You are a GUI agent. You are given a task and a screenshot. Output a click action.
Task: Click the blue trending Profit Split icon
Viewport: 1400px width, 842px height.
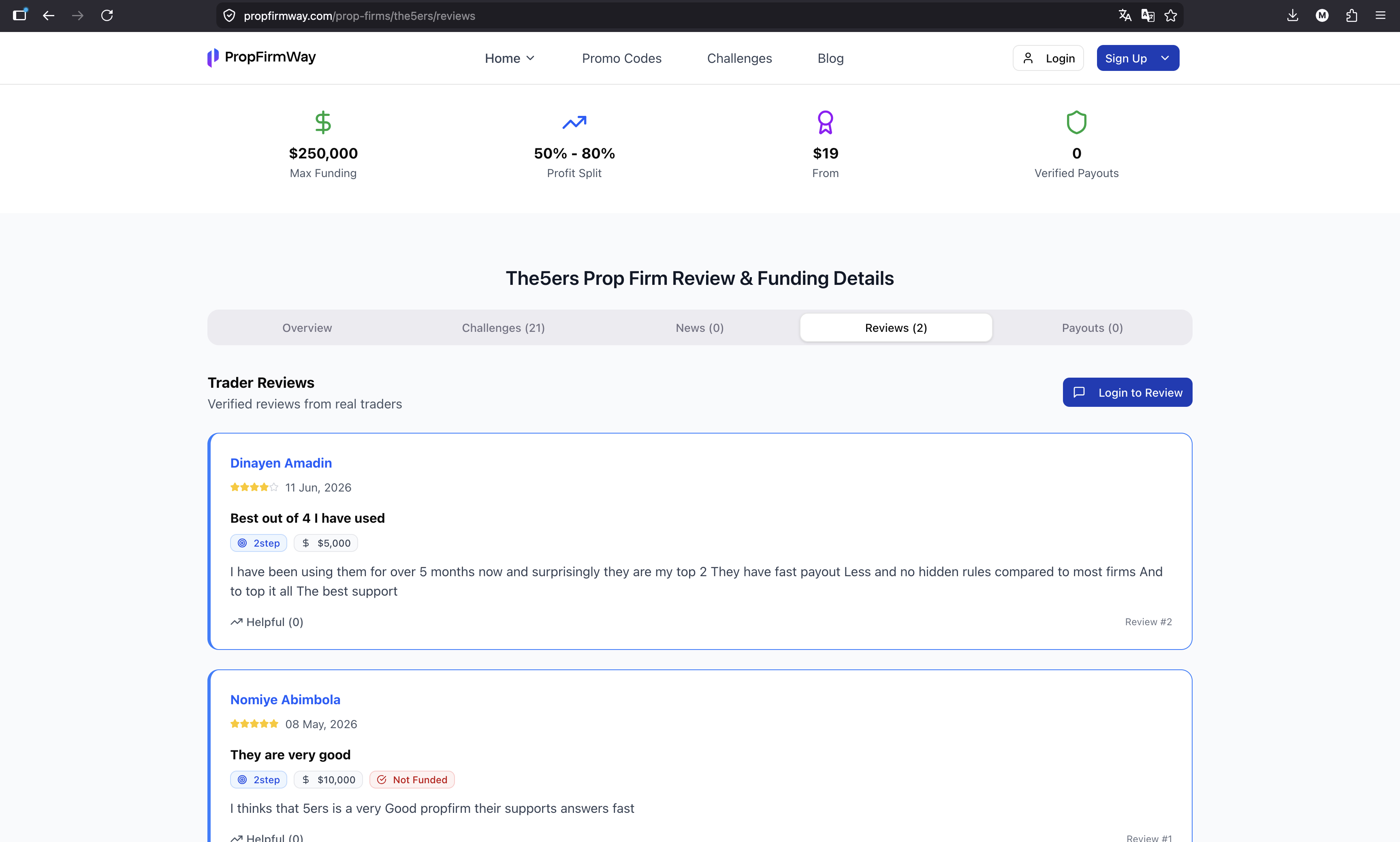(x=574, y=122)
